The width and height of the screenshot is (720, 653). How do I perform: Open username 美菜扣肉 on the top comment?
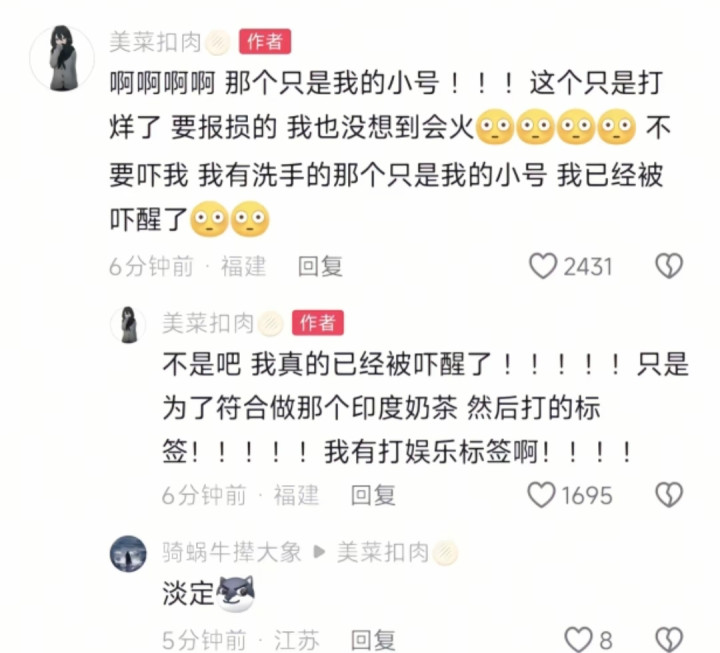point(155,43)
